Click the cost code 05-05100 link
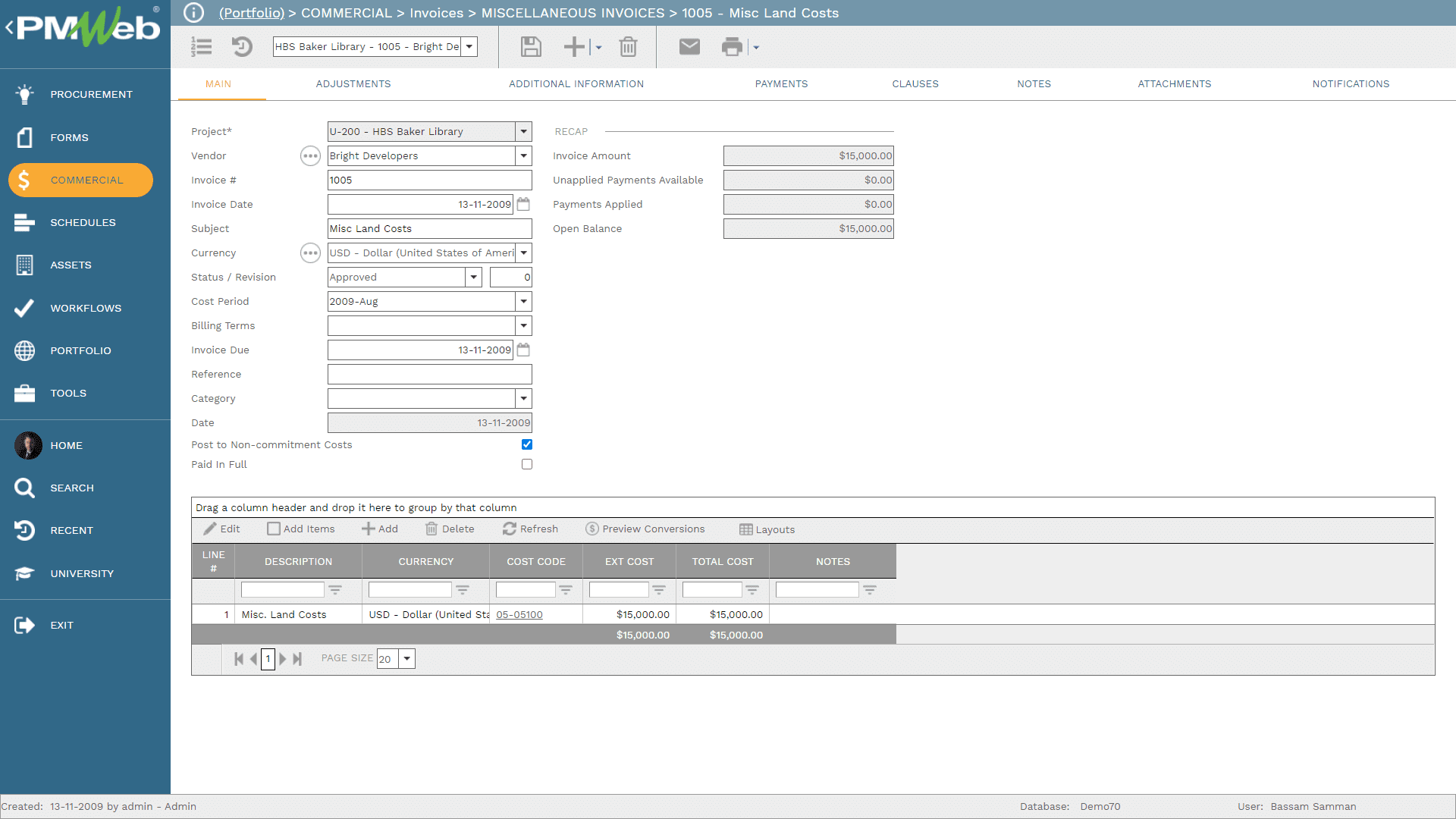The image size is (1456, 819). tap(518, 614)
